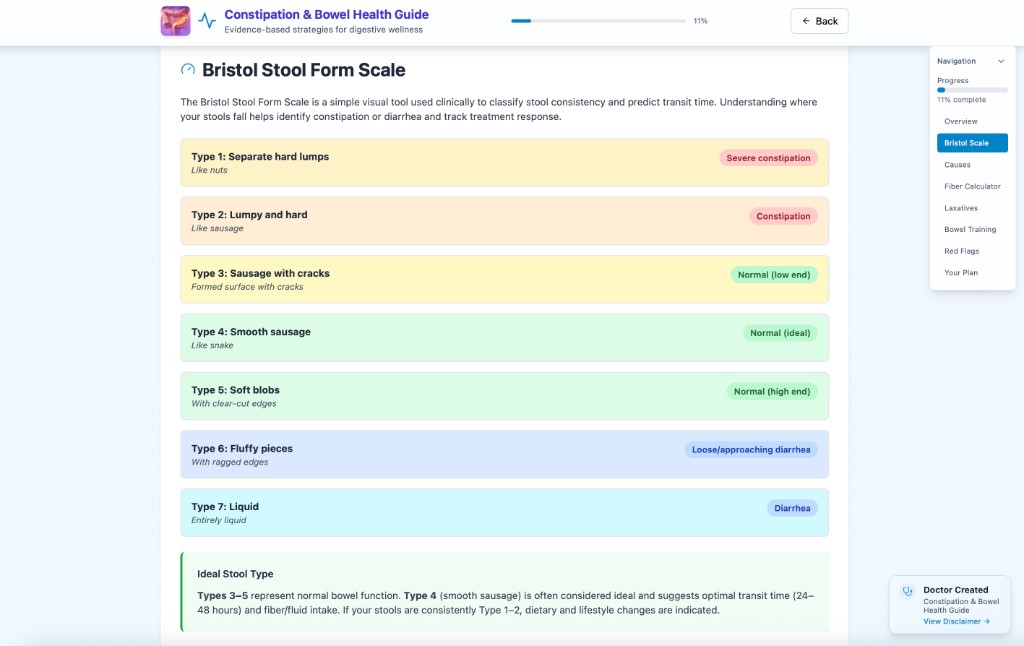Select the Severe constipation badge on Type 1
This screenshot has height=646, width=1024.
769,157
